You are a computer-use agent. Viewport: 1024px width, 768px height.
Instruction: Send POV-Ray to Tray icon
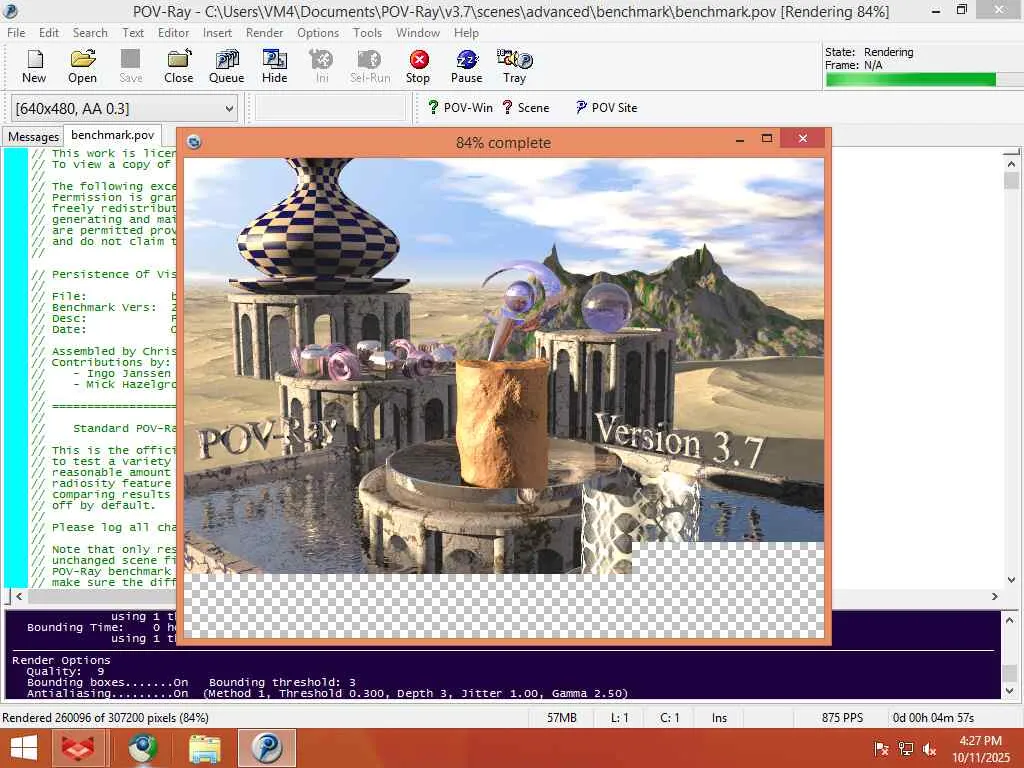pyautogui.click(x=515, y=67)
